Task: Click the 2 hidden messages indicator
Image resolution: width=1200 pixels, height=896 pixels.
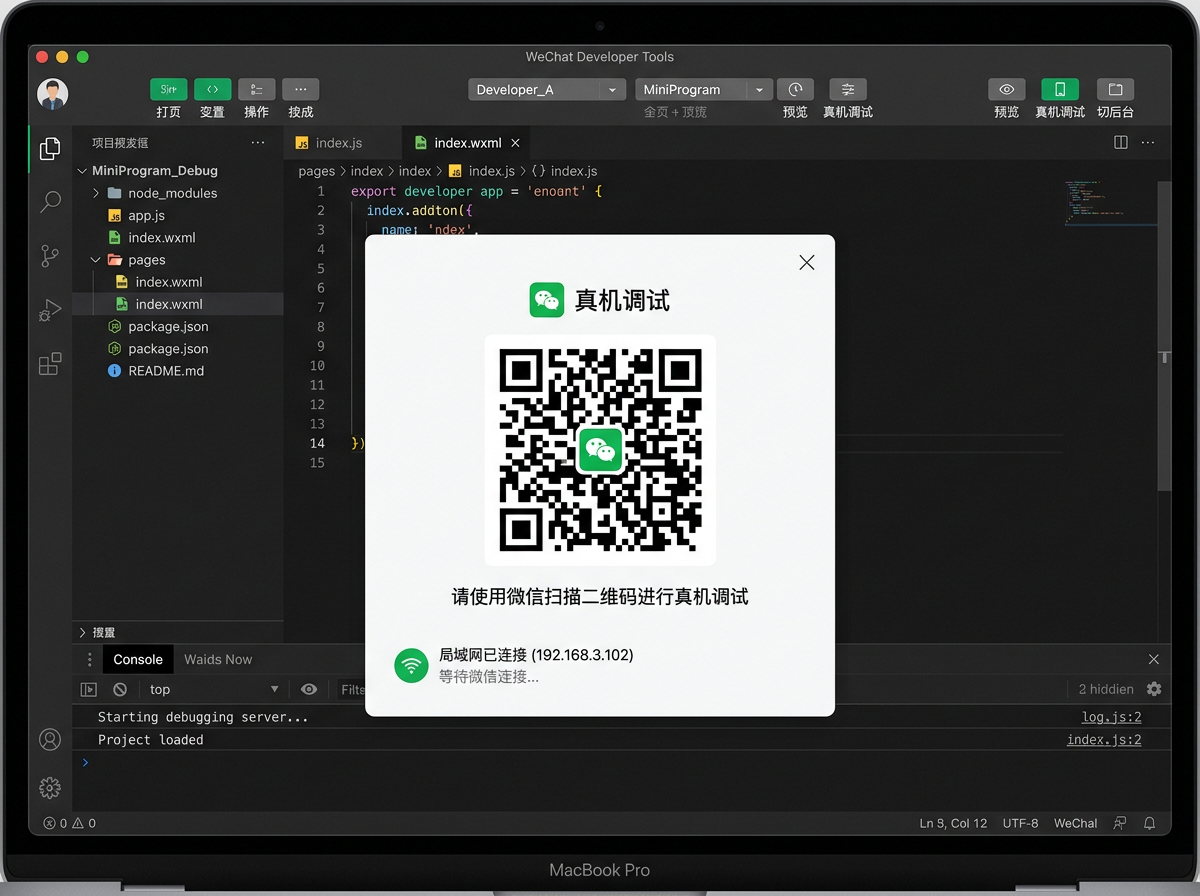Action: [x=1106, y=689]
